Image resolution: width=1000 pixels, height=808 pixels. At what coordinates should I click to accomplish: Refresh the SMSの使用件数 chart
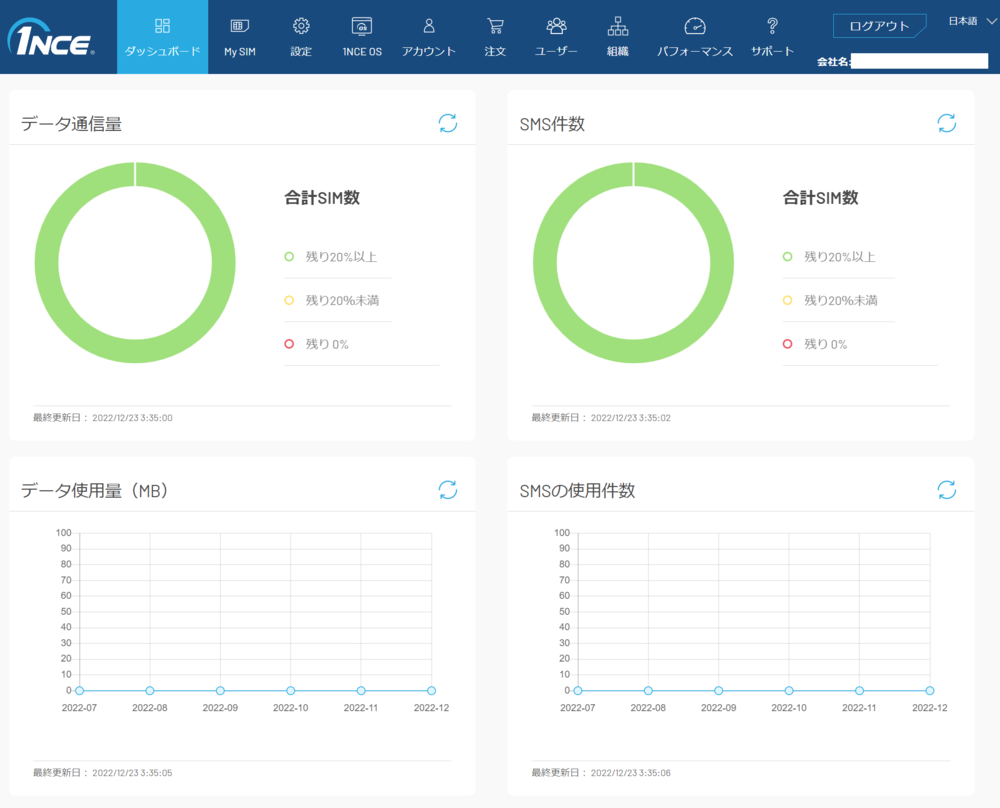coord(946,489)
